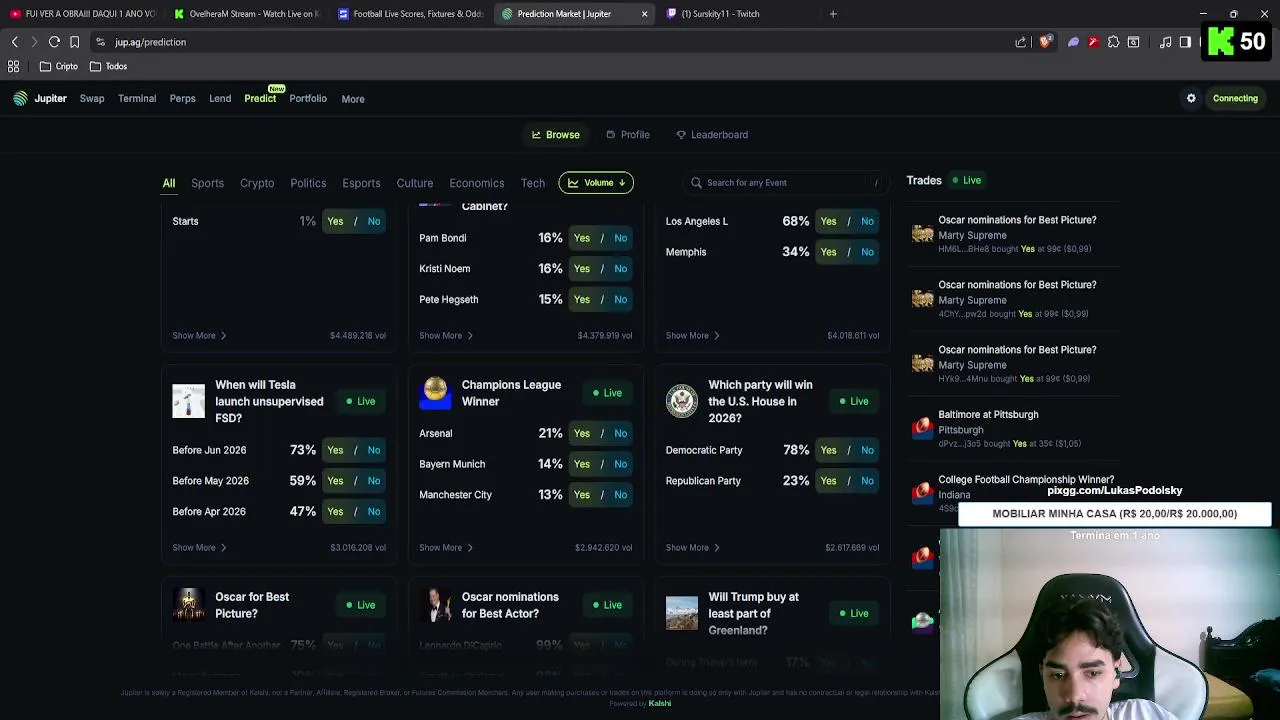The height and width of the screenshot is (720, 1280).
Task: Buy No on Kristi Noem
Action: 621,269
